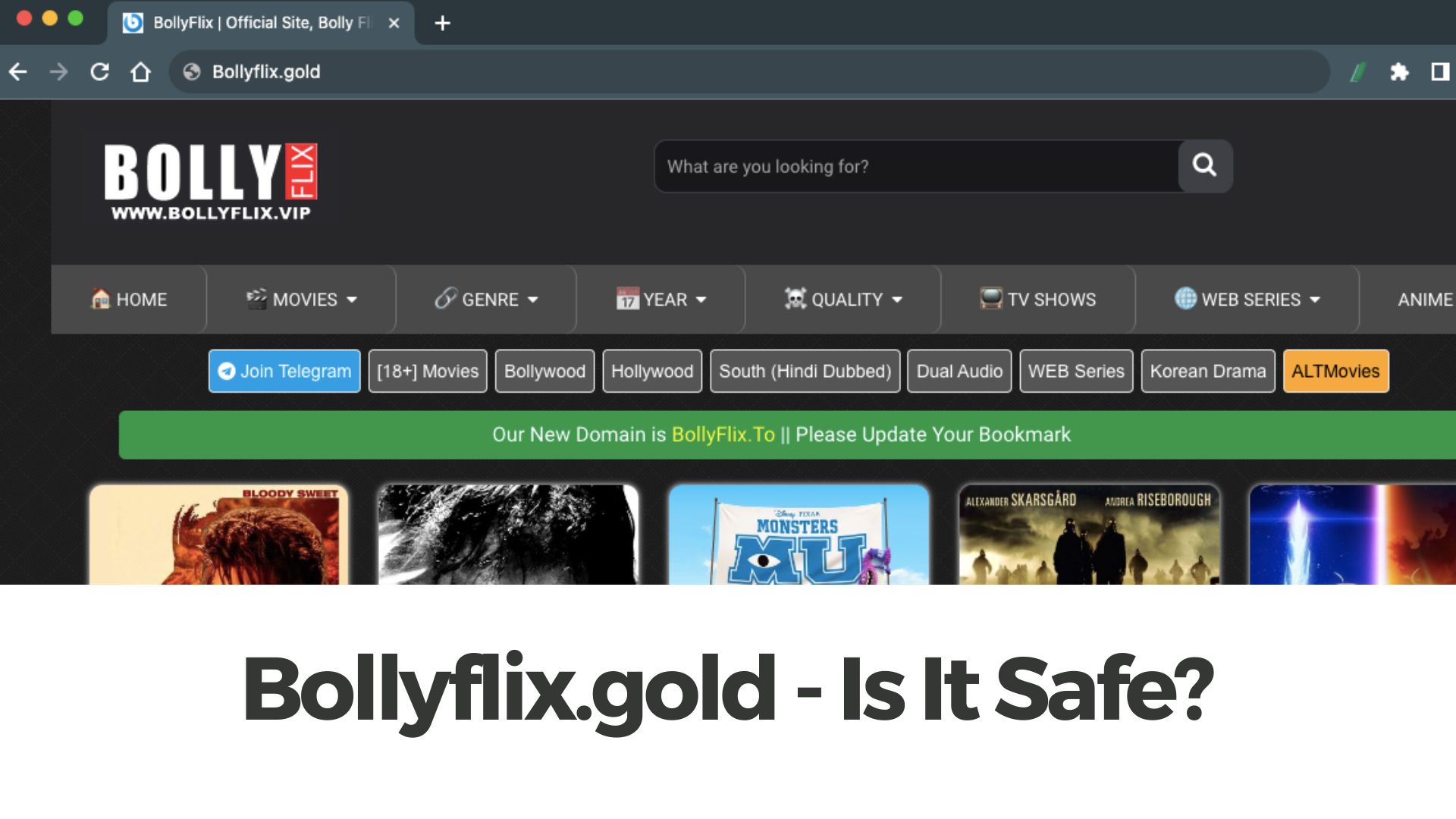Open the TV SHOWS menu item
Viewport: 1456px width, 819px height.
[x=1038, y=300]
